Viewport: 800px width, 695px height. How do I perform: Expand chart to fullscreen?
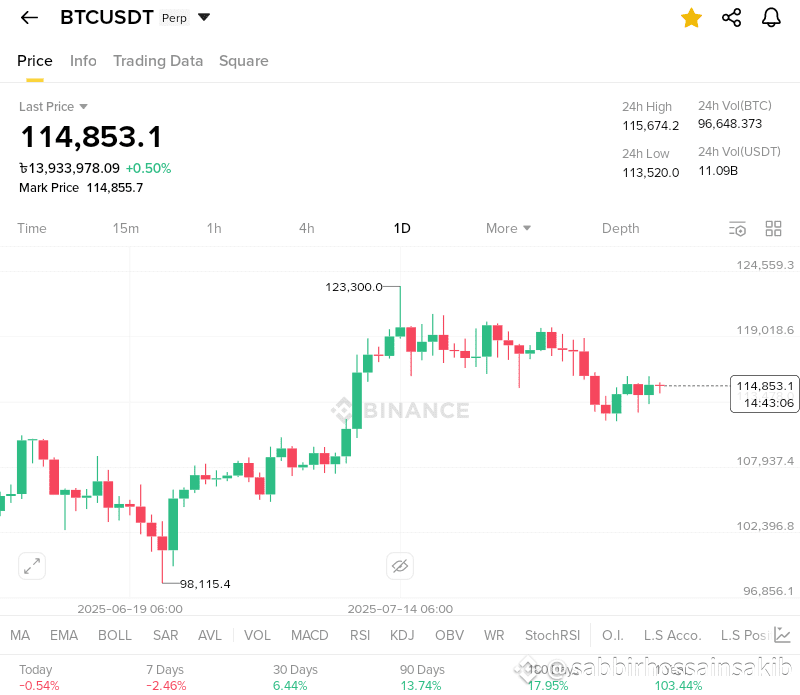[x=32, y=566]
